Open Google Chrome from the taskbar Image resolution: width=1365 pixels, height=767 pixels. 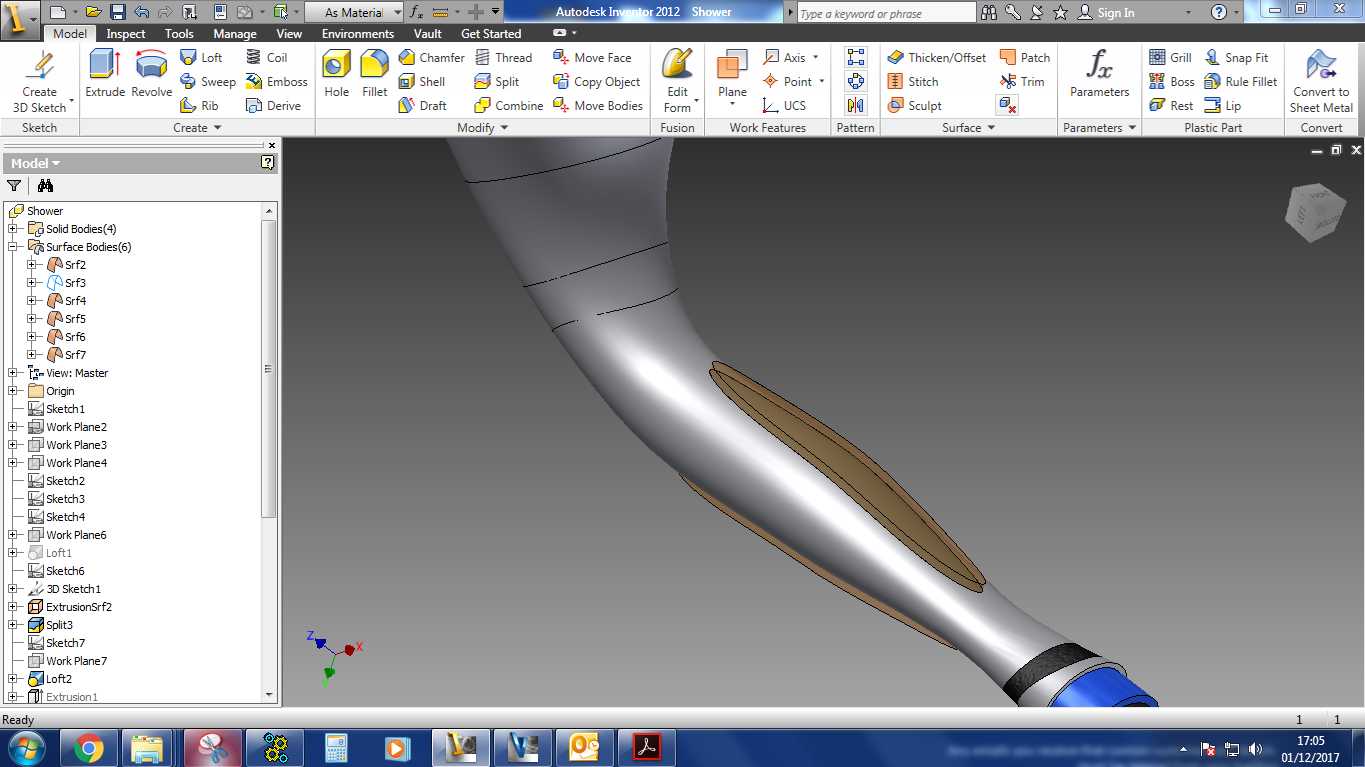[x=88, y=747]
